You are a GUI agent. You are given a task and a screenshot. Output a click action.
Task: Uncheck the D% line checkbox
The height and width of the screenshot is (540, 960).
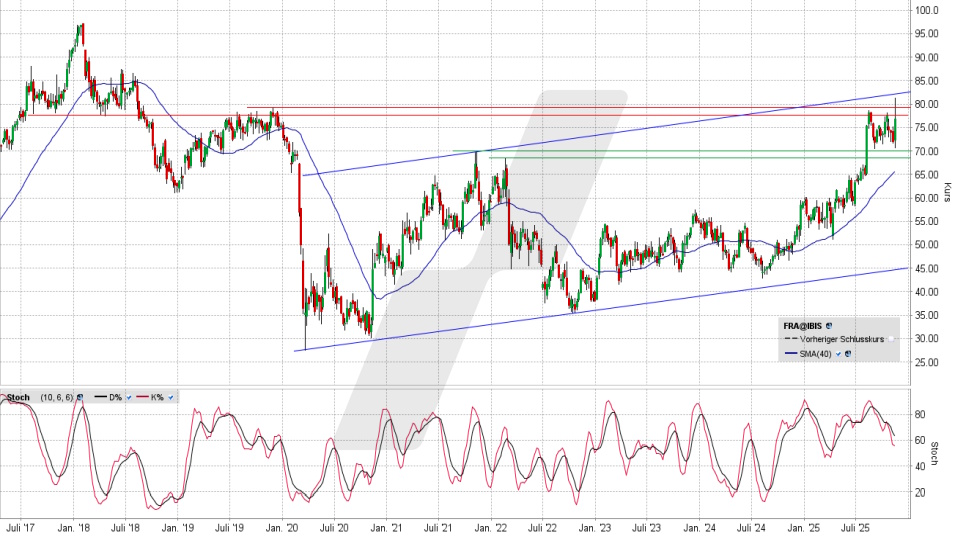(x=129, y=398)
